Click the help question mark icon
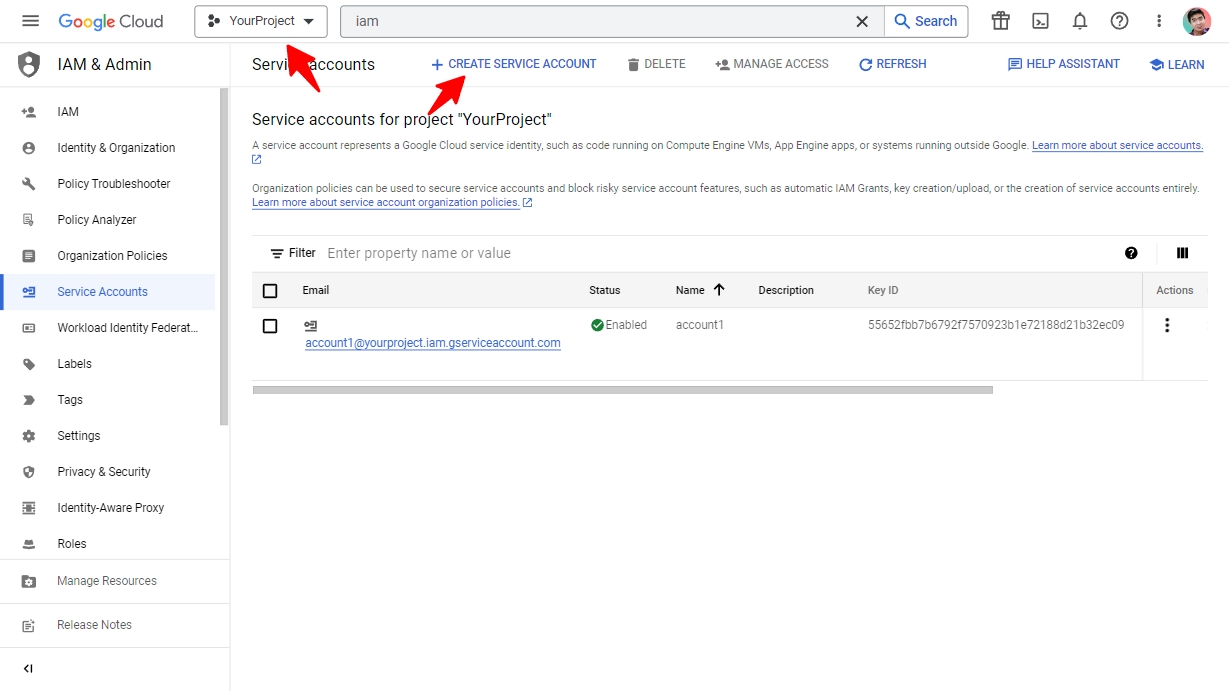This screenshot has height=691, width=1229. pyautogui.click(x=1119, y=21)
